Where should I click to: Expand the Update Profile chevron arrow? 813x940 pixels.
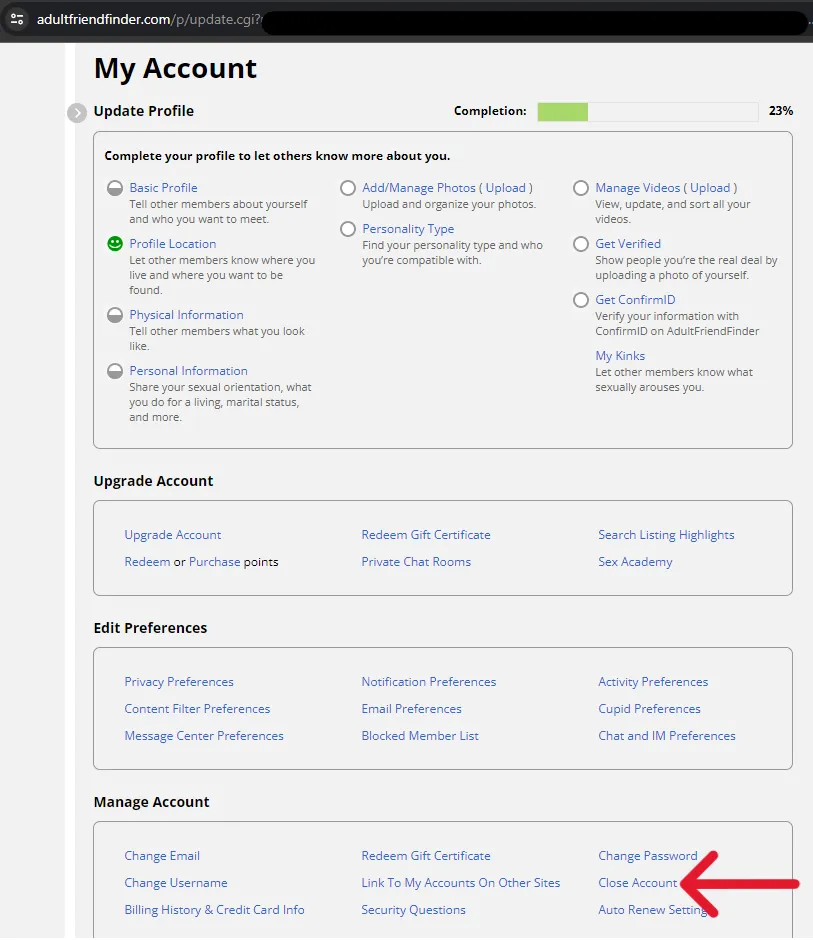click(x=77, y=113)
